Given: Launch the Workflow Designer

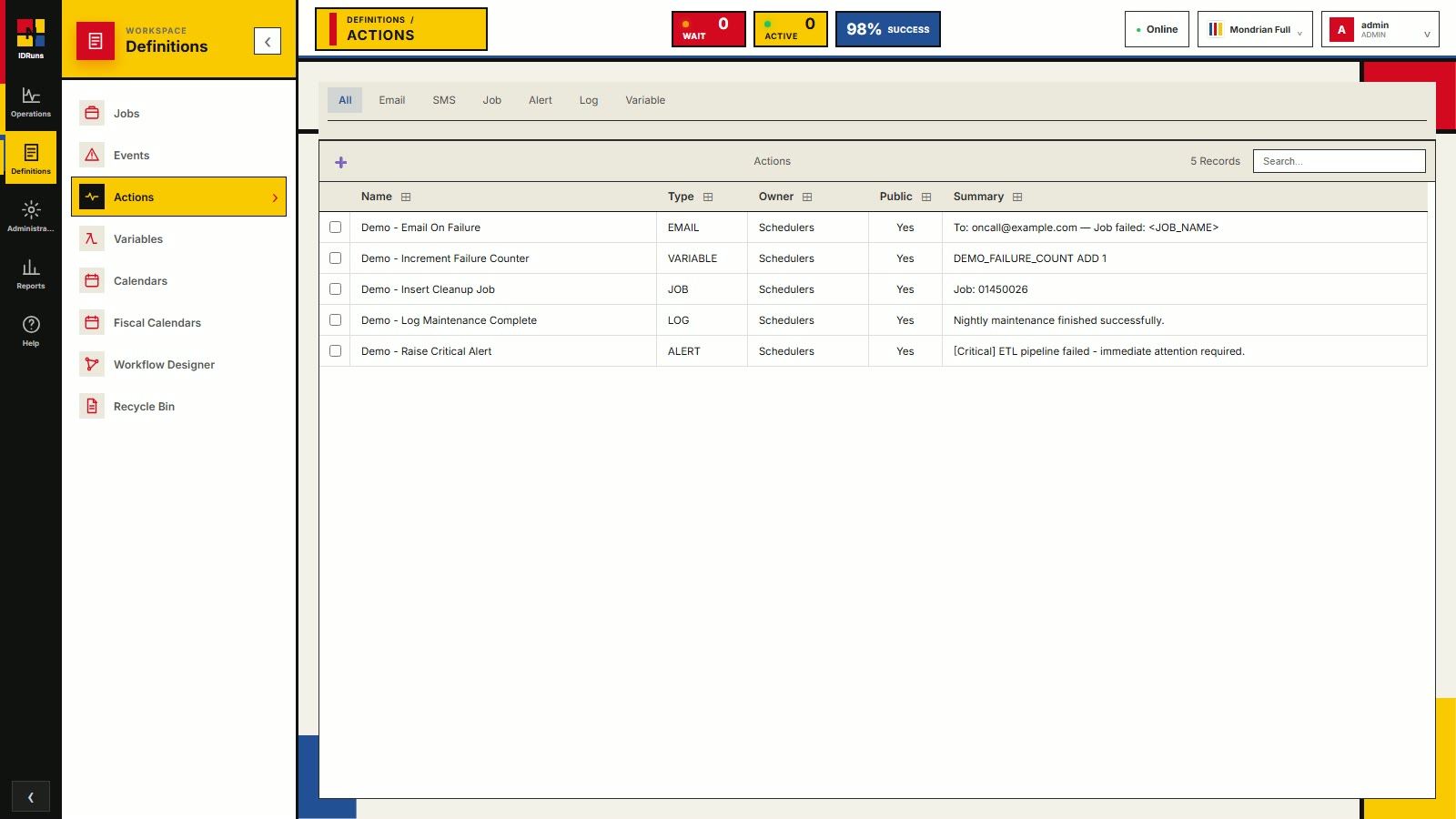Looking at the screenshot, I should click(178, 365).
